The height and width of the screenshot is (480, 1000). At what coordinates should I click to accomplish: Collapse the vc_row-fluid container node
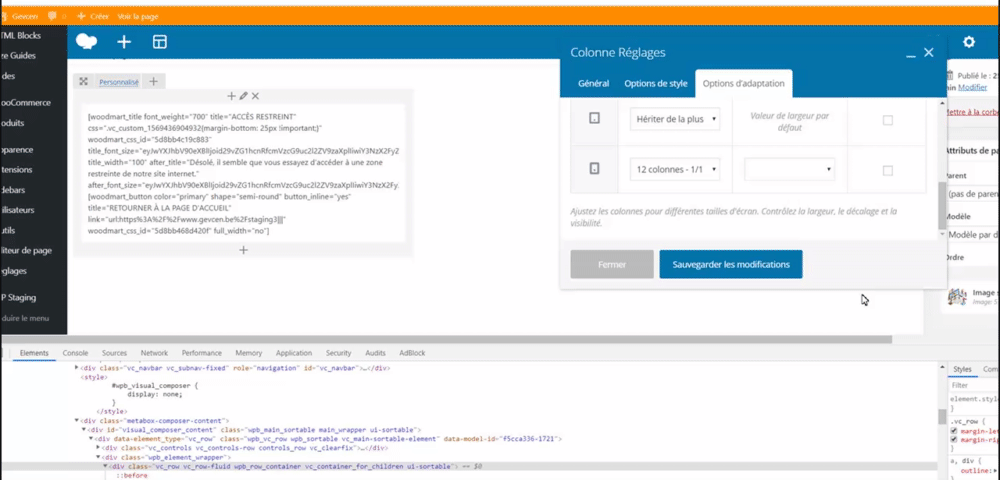pyautogui.click(x=105, y=467)
